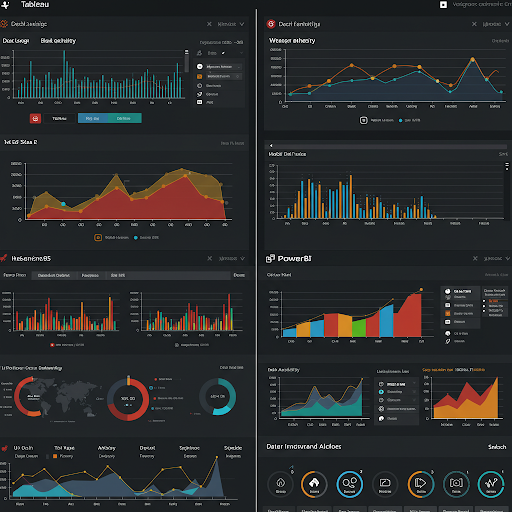Toggle the orange square legend item under the red area chart
The image size is (512, 512).
point(98,238)
